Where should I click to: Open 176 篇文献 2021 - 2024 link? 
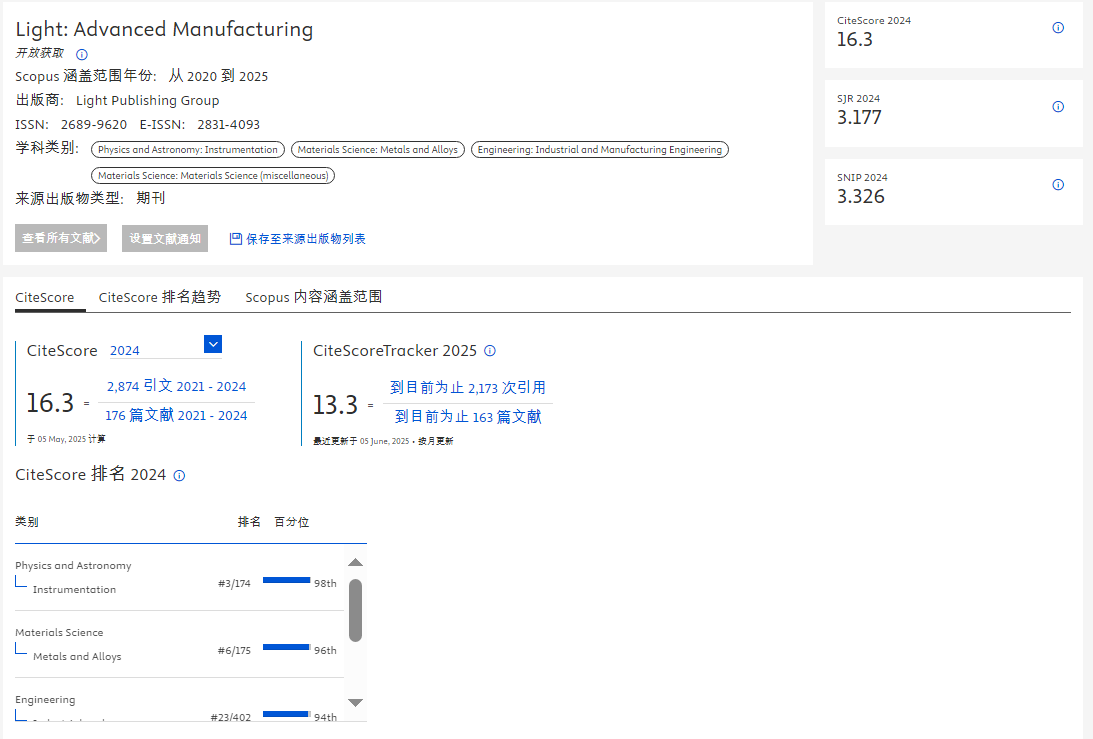pyautogui.click(x=176, y=416)
